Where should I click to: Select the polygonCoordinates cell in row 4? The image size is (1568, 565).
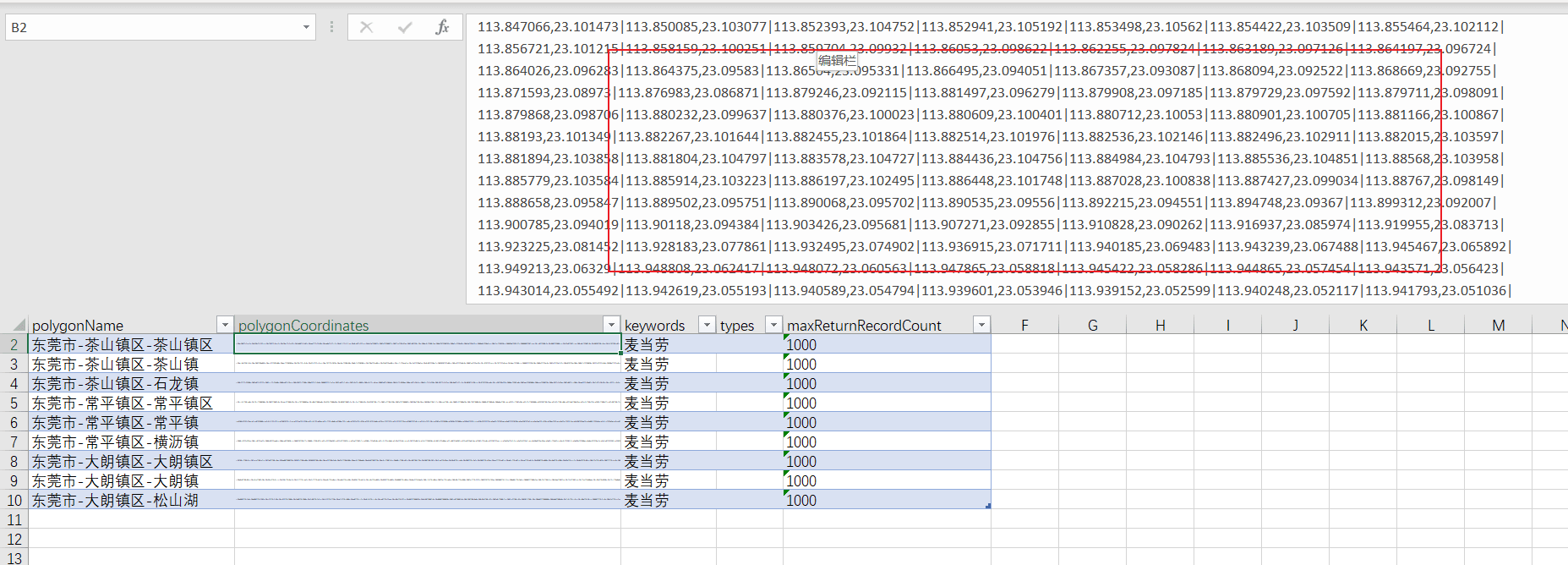(428, 383)
